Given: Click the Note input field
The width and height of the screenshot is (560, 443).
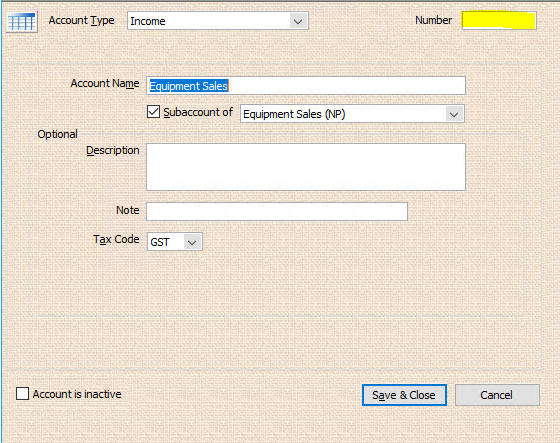Looking at the screenshot, I should 277,211.
